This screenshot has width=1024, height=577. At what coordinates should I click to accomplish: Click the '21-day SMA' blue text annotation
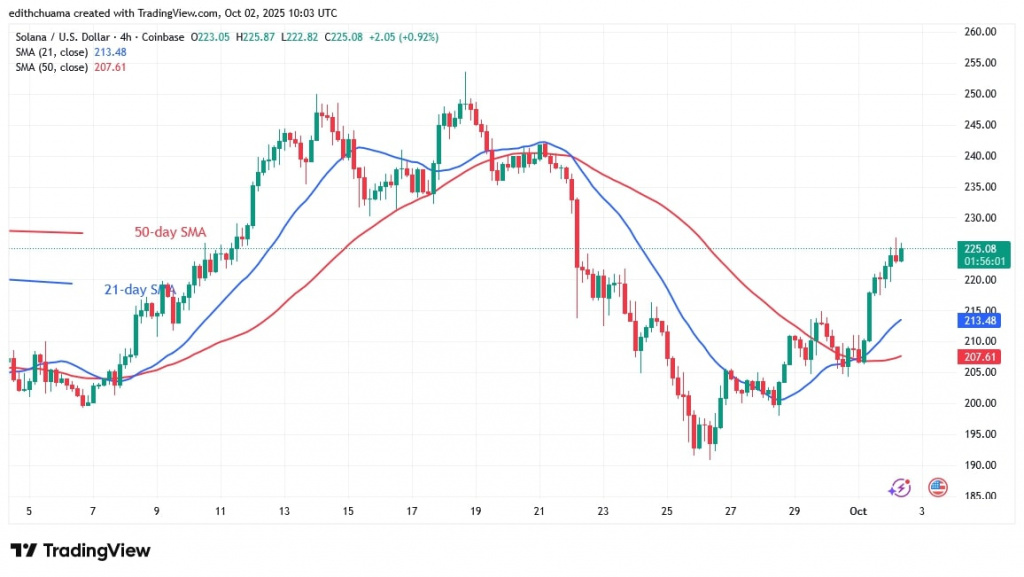[x=140, y=290]
